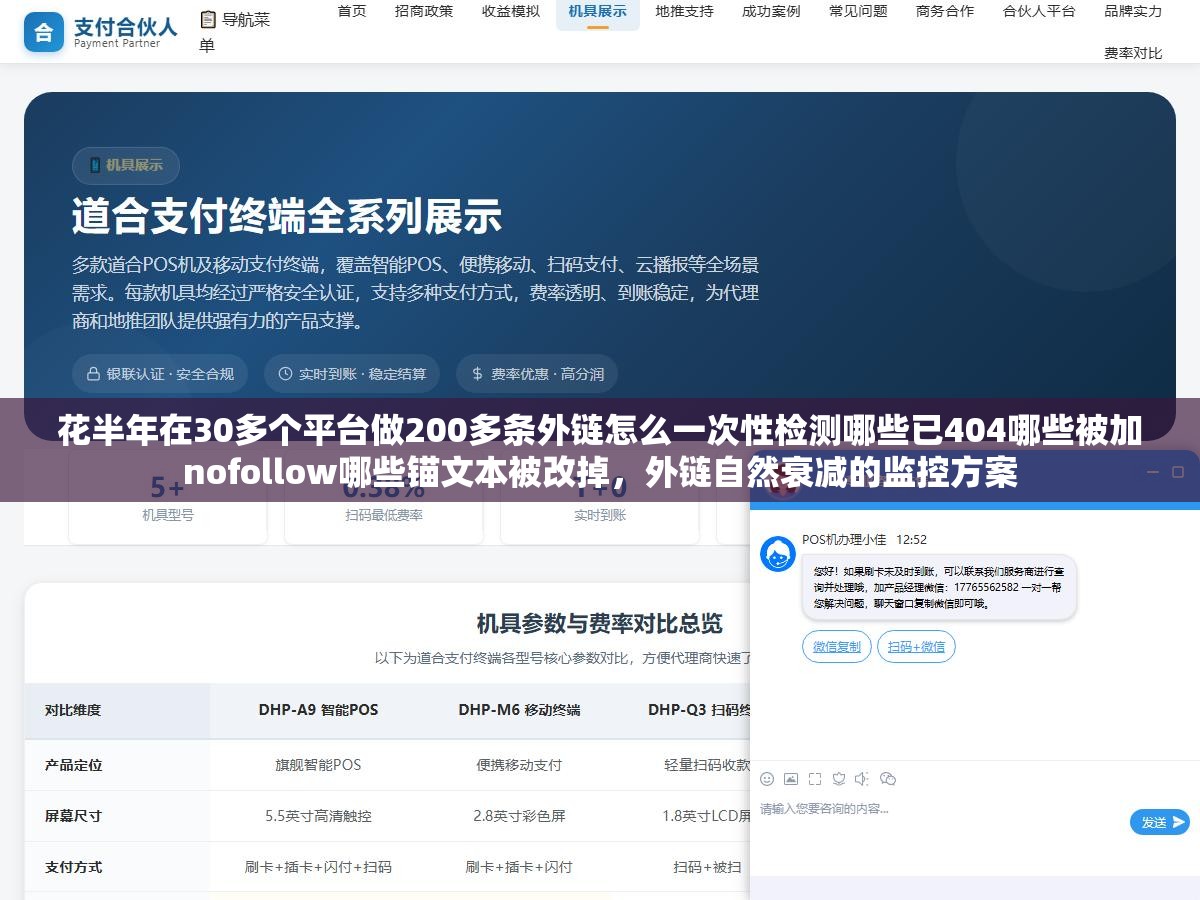Open the emoji picker in chat
Viewport: 1200px width, 900px height.
(767, 779)
